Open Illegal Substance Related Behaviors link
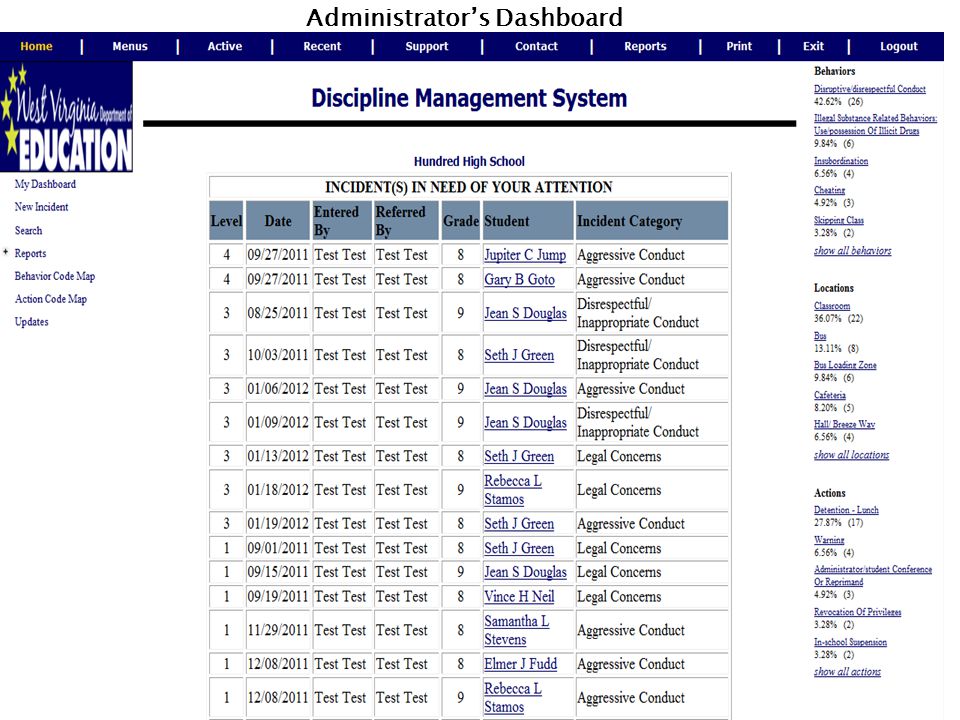The height and width of the screenshot is (720, 960). click(875, 125)
